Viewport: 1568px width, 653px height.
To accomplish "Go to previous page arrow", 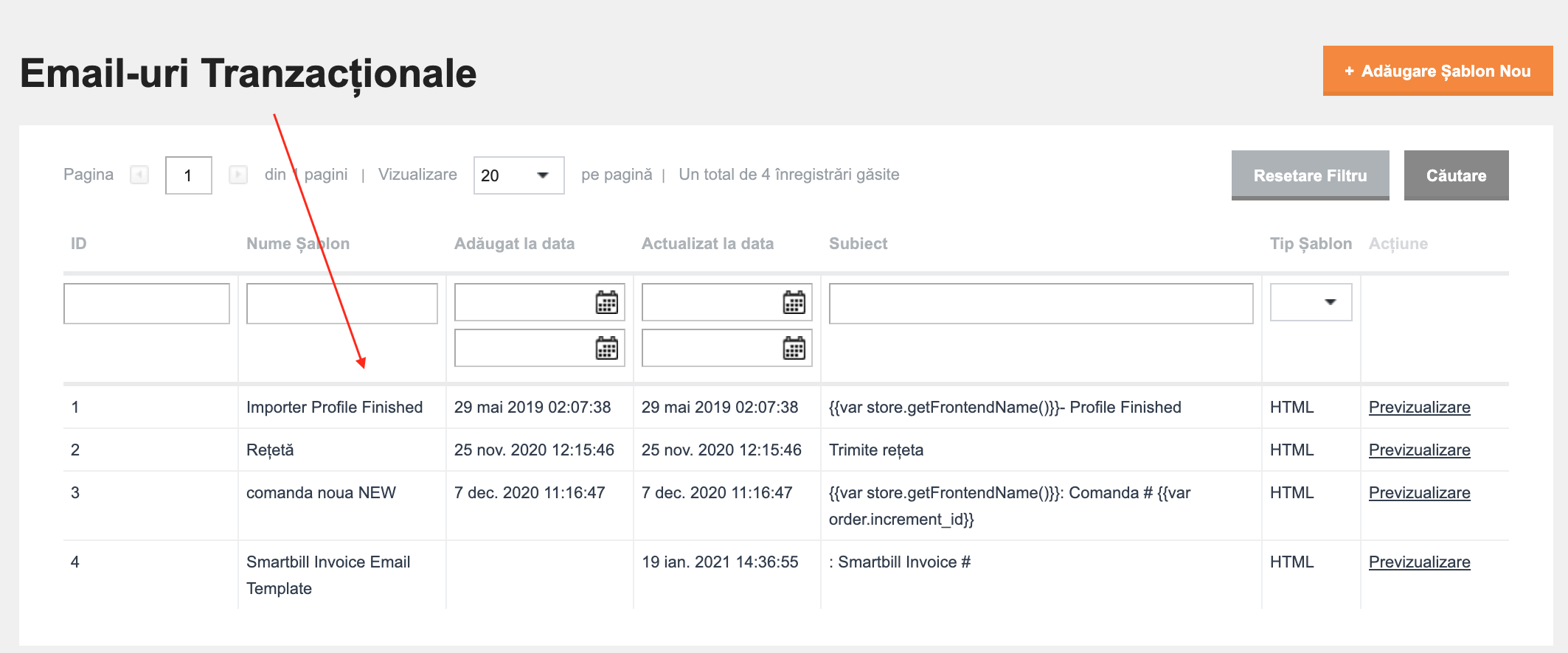I will (139, 175).
